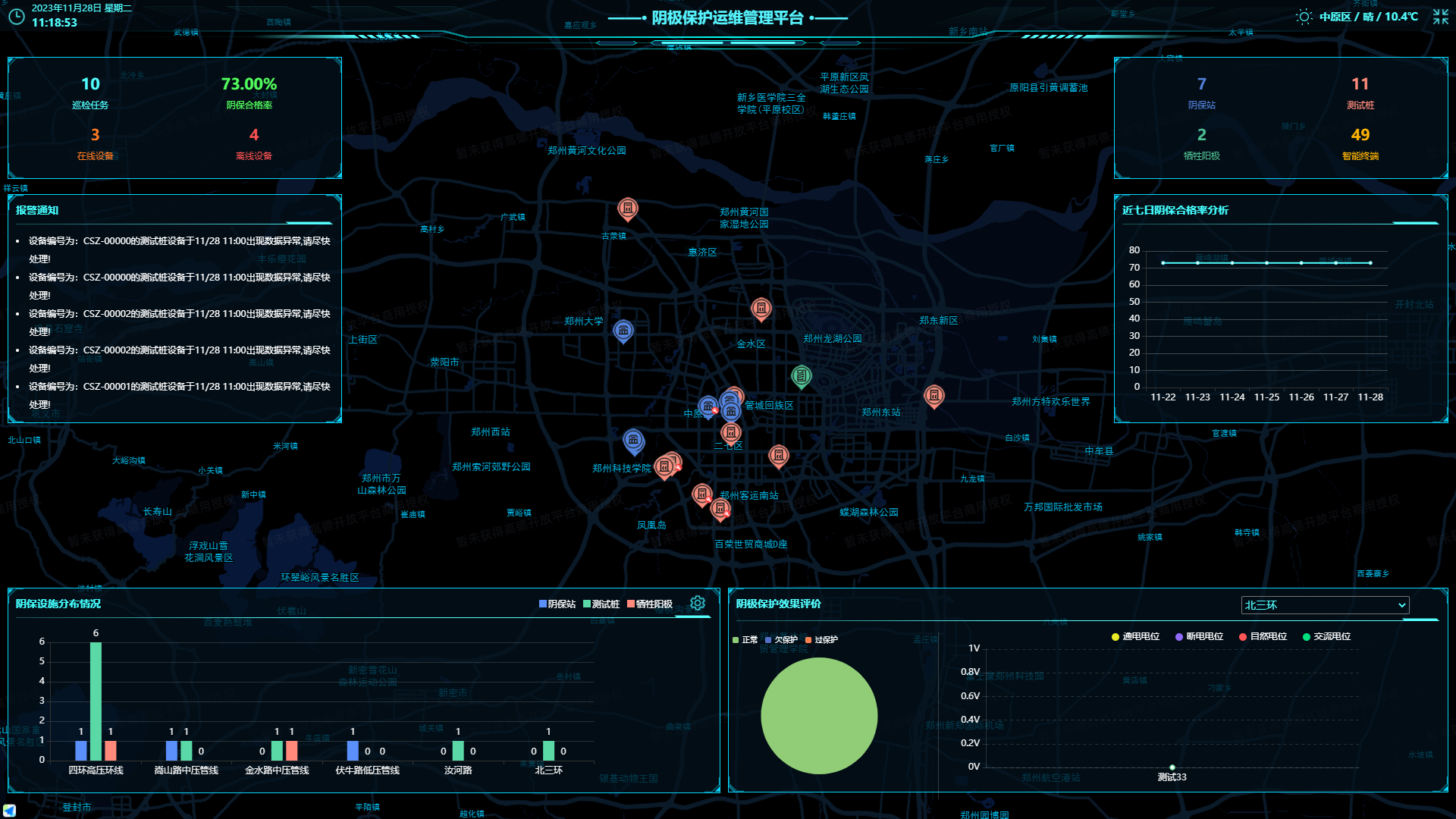This screenshot has height=819, width=1456.
Task: Click the tall green 四环高压环线 bar valued 6
Action: pyautogui.click(x=96, y=701)
